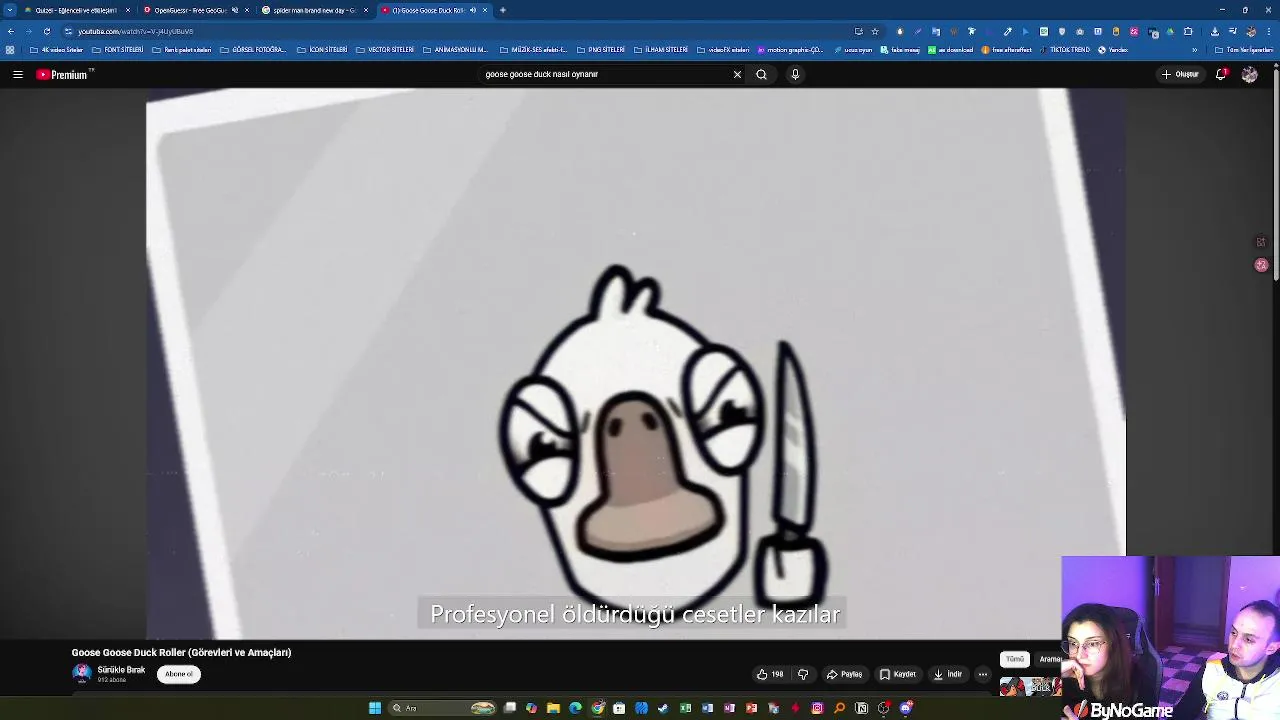
Task: Open the tab search dropdown arrow
Action: tap(11, 10)
